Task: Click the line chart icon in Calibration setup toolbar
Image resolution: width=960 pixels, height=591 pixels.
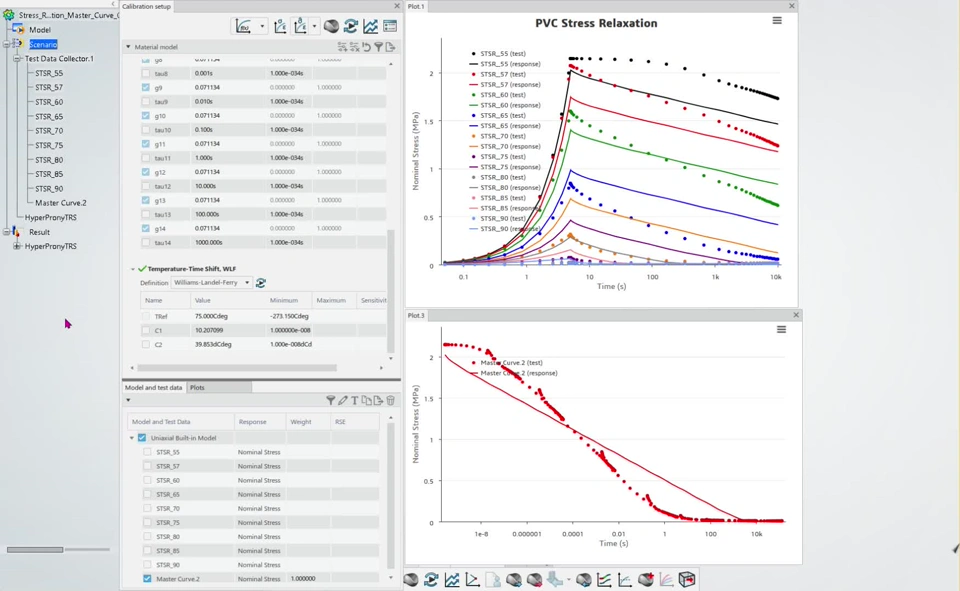Action: pyautogui.click(x=370, y=26)
